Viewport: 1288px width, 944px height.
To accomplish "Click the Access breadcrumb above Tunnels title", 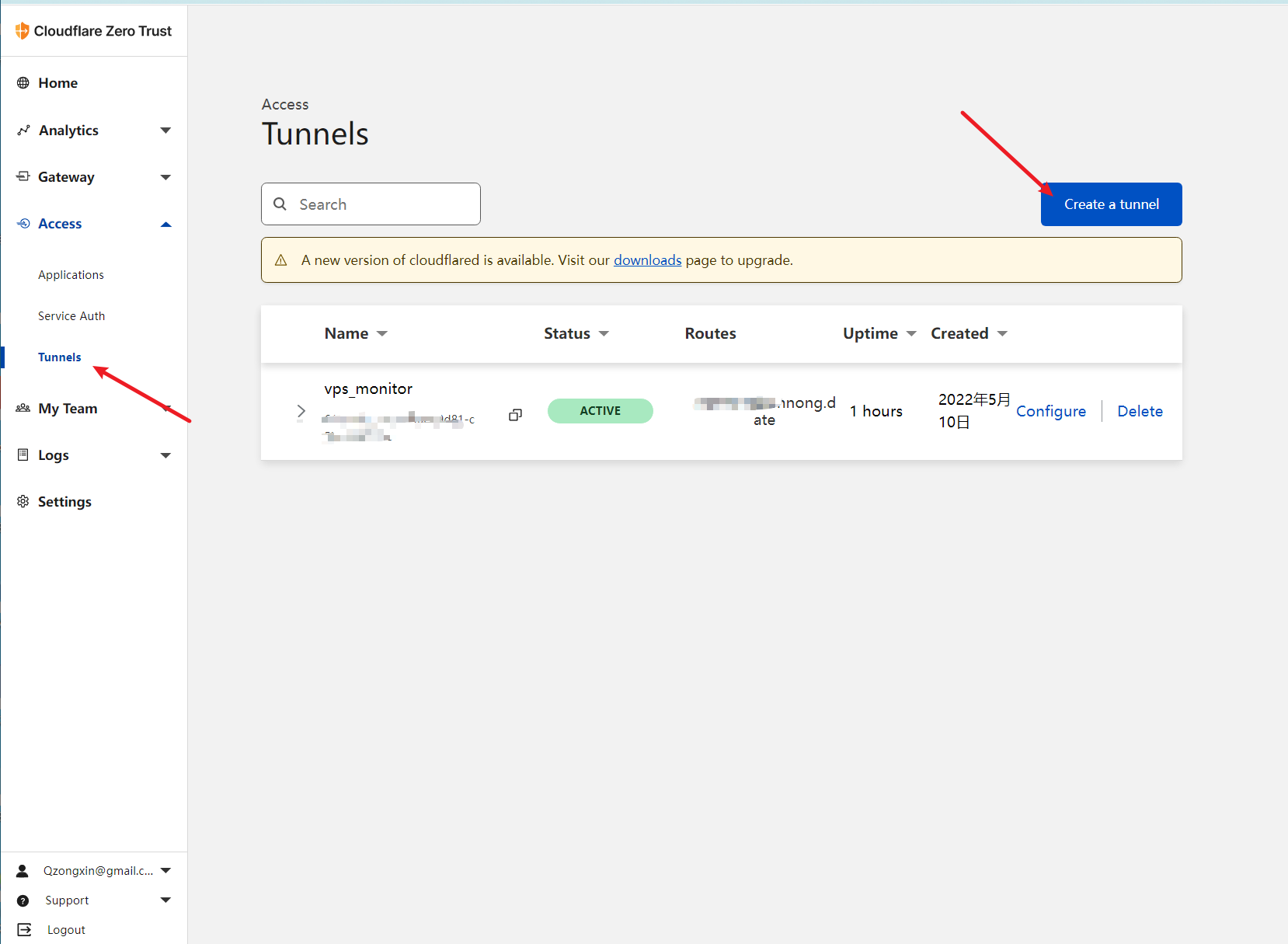I will point(285,104).
